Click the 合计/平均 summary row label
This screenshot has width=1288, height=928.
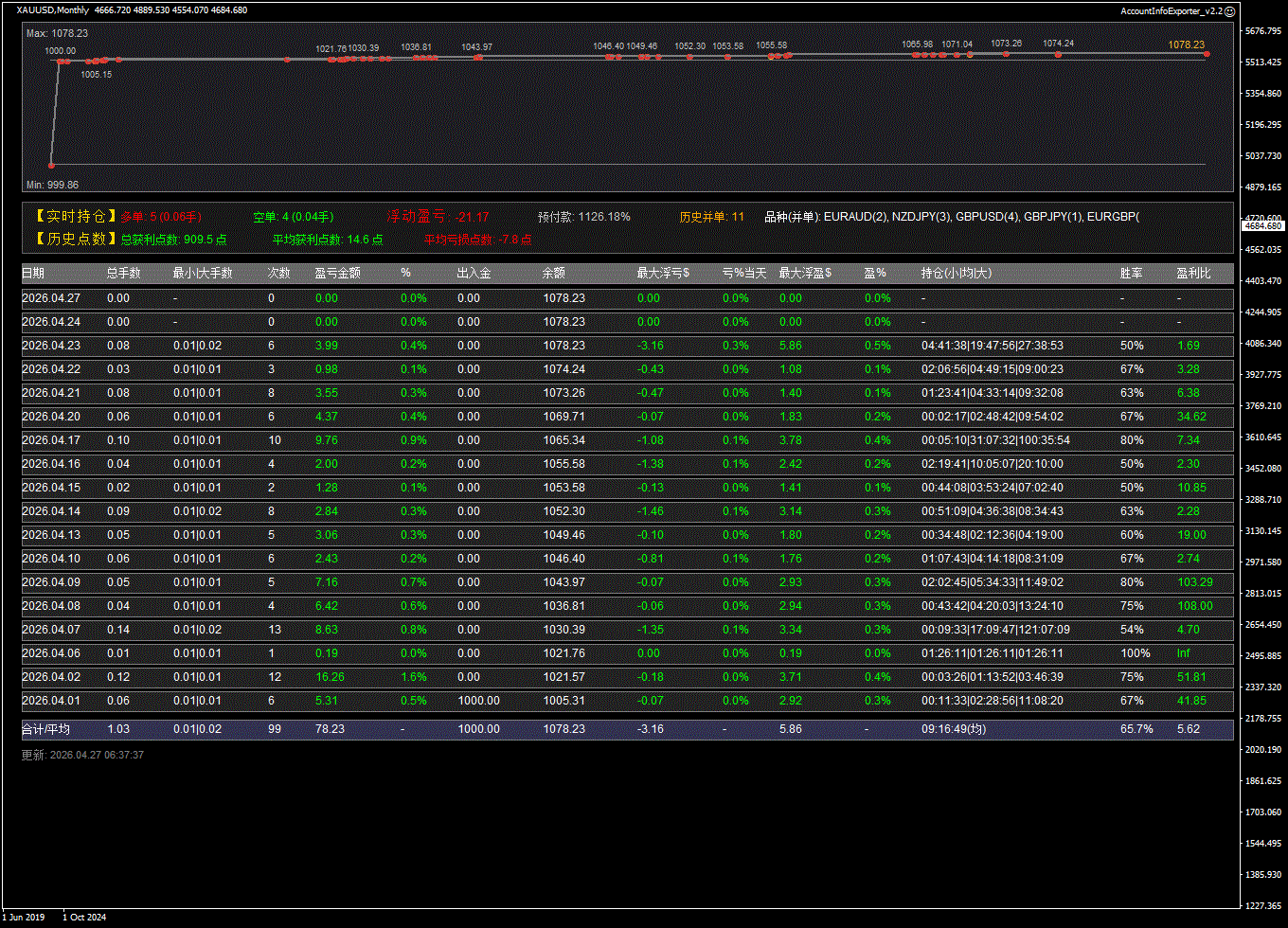coord(46,729)
